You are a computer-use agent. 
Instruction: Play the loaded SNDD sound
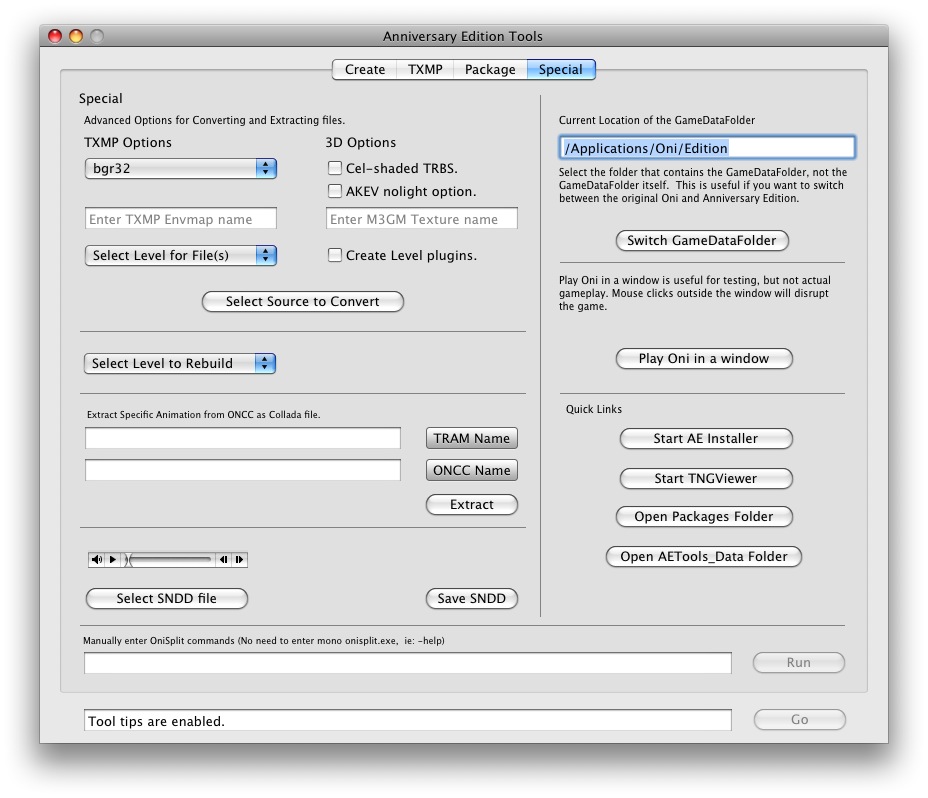(x=112, y=559)
